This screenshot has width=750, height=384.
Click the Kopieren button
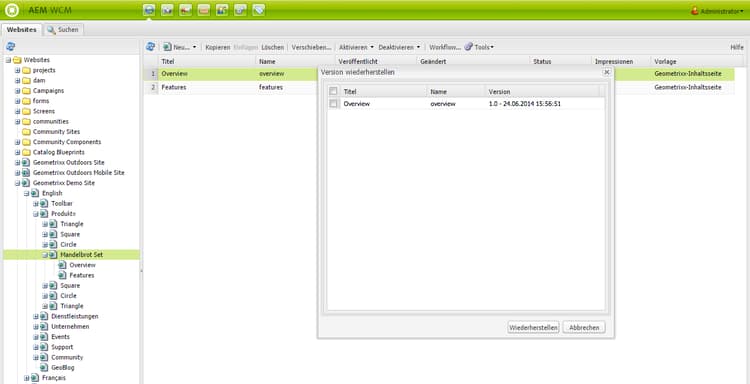point(218,47)
